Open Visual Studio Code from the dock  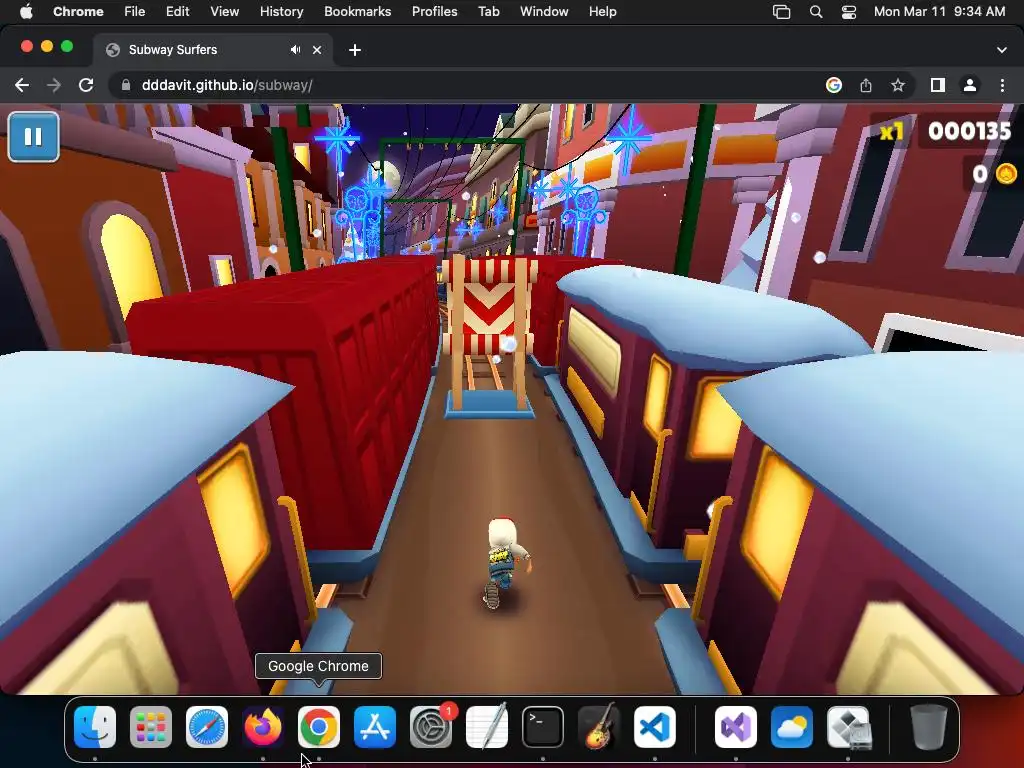tap(655, 727)
